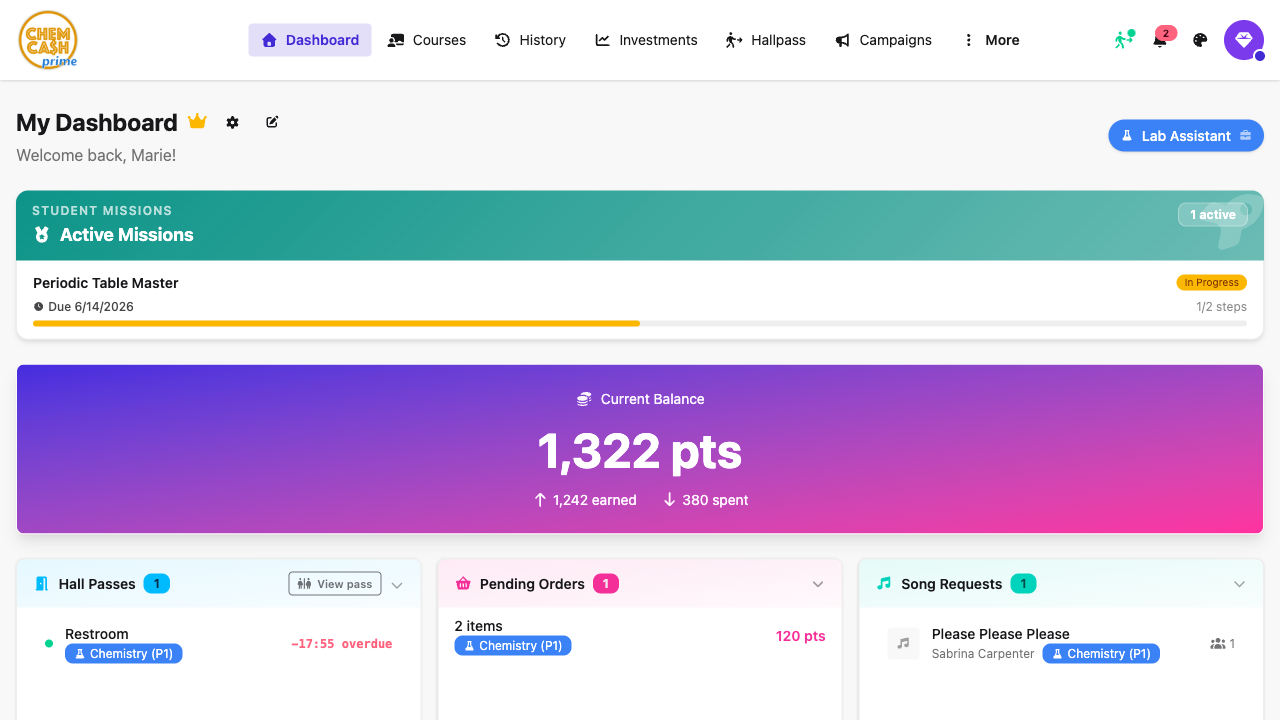Open the 2 items pending order

pyautogui.click(x=640, y=637)
